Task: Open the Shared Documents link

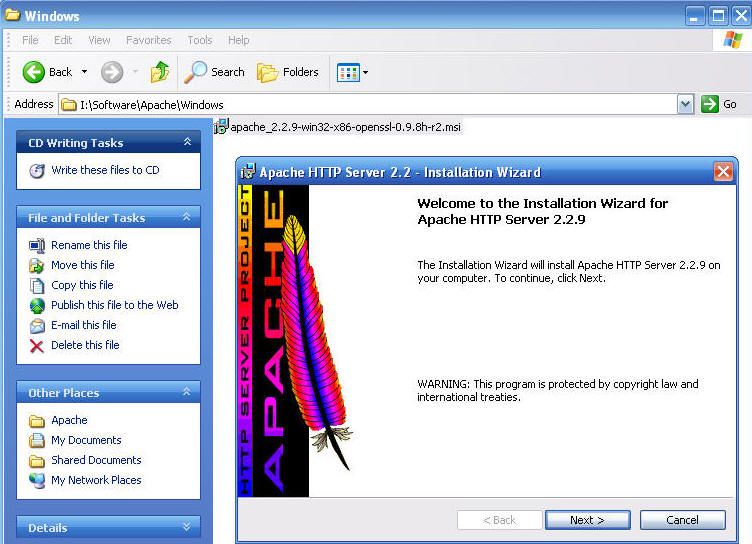Action: pyautogui.click(x=96, y=460)
